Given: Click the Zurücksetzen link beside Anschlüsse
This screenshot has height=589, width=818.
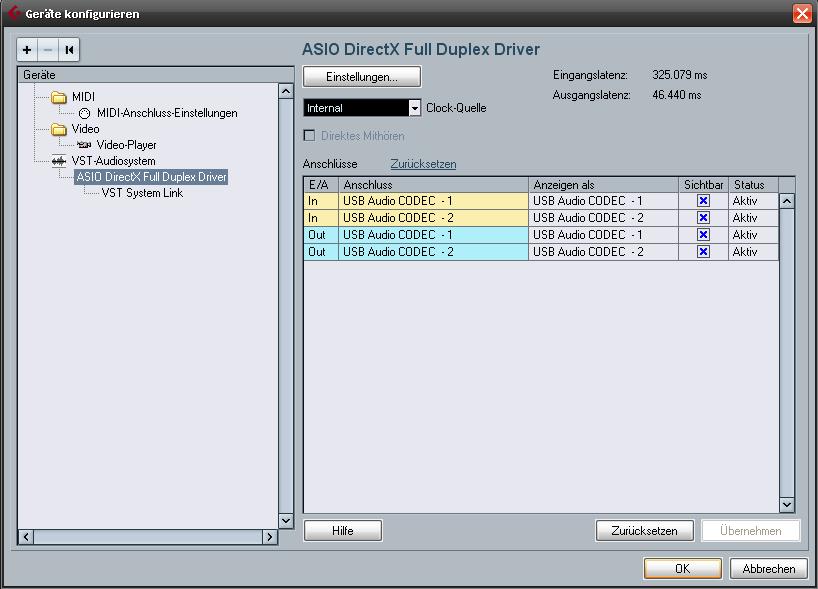Looking at the screenshot, I should (x=423, y=164).
